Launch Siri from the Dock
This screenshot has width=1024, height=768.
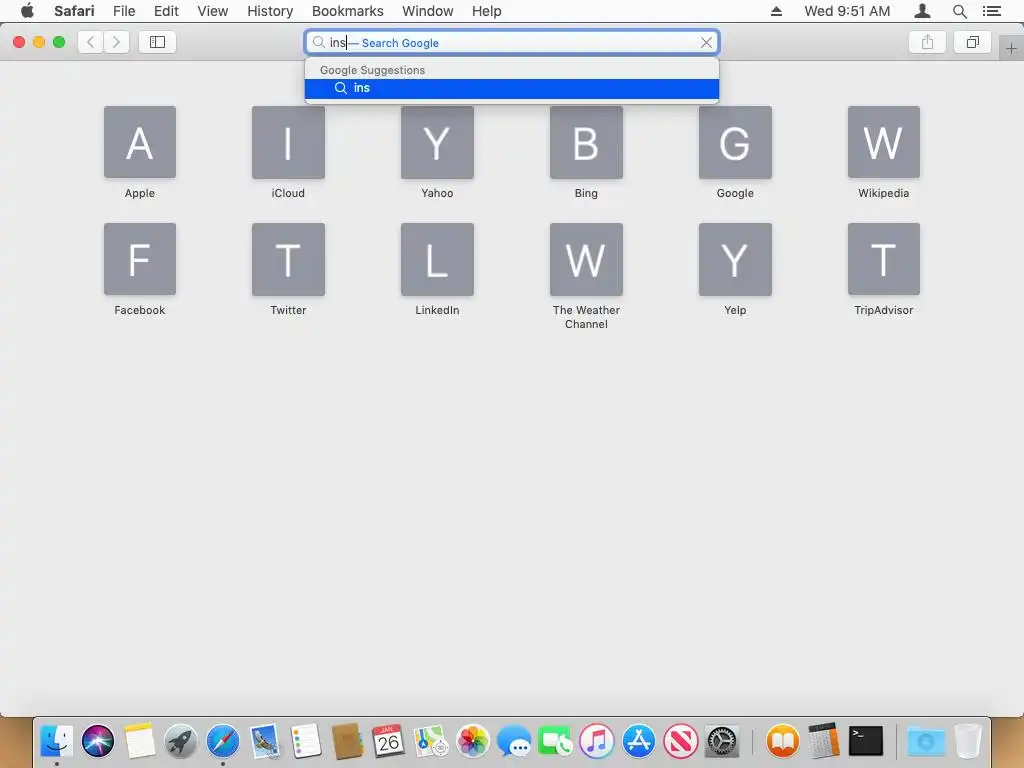(x=98, y=741)
